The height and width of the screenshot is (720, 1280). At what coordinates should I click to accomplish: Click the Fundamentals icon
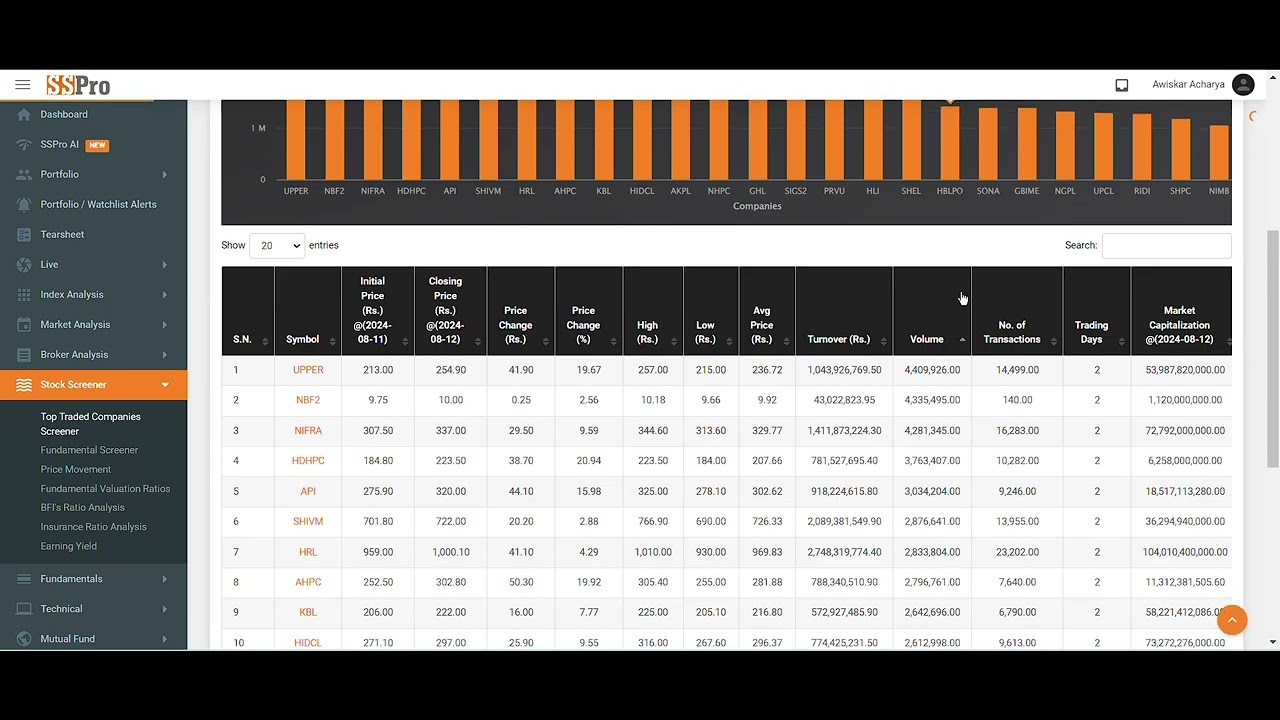[x=24, y=578]
